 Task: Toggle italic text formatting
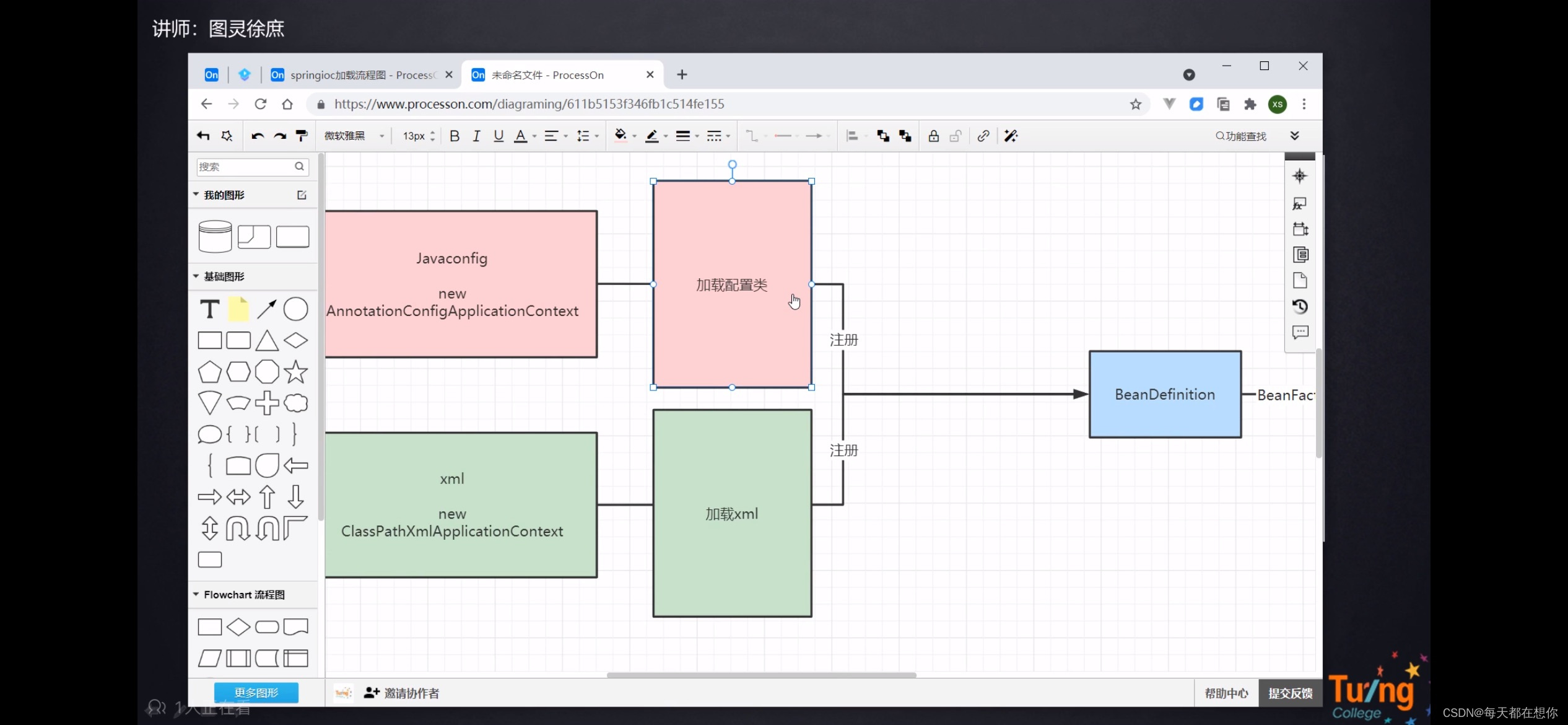click(476, 136)
